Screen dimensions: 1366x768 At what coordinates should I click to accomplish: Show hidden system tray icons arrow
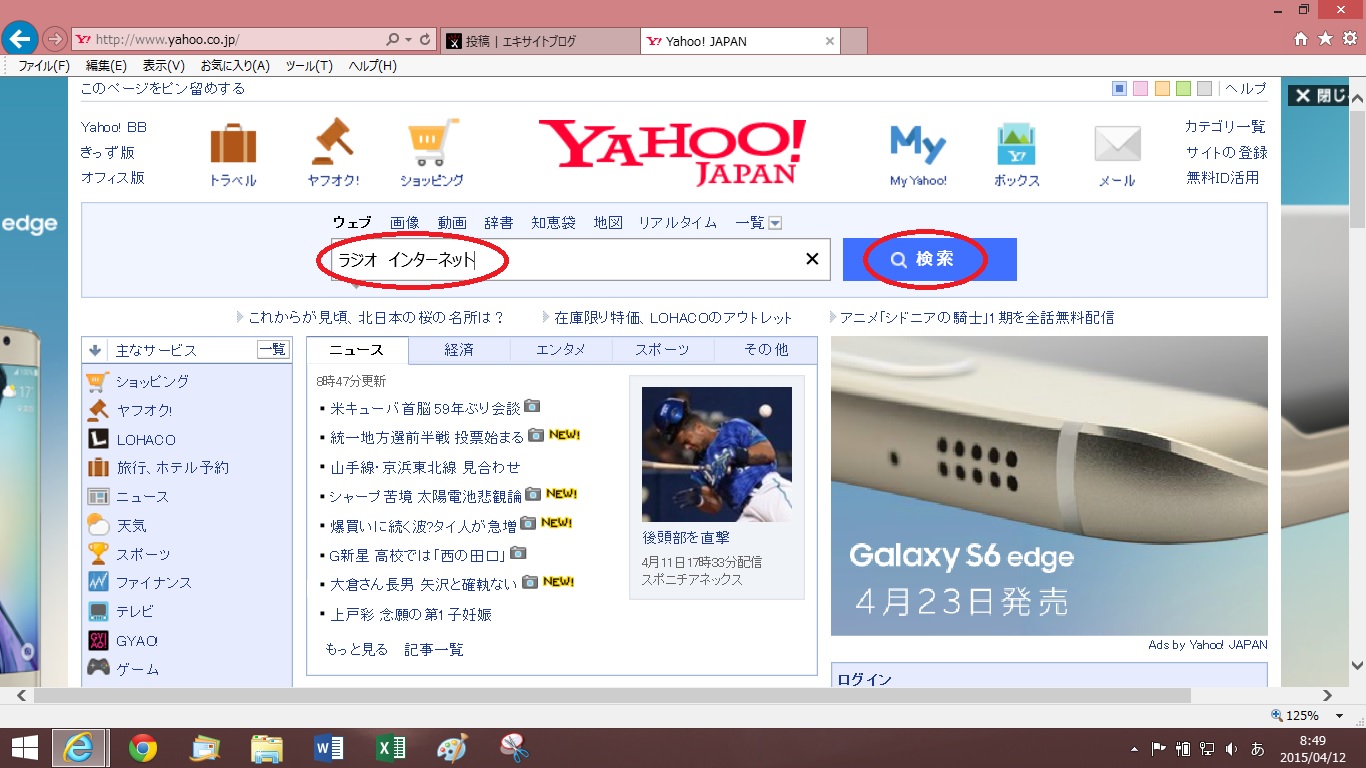(x=1134, y=748)
